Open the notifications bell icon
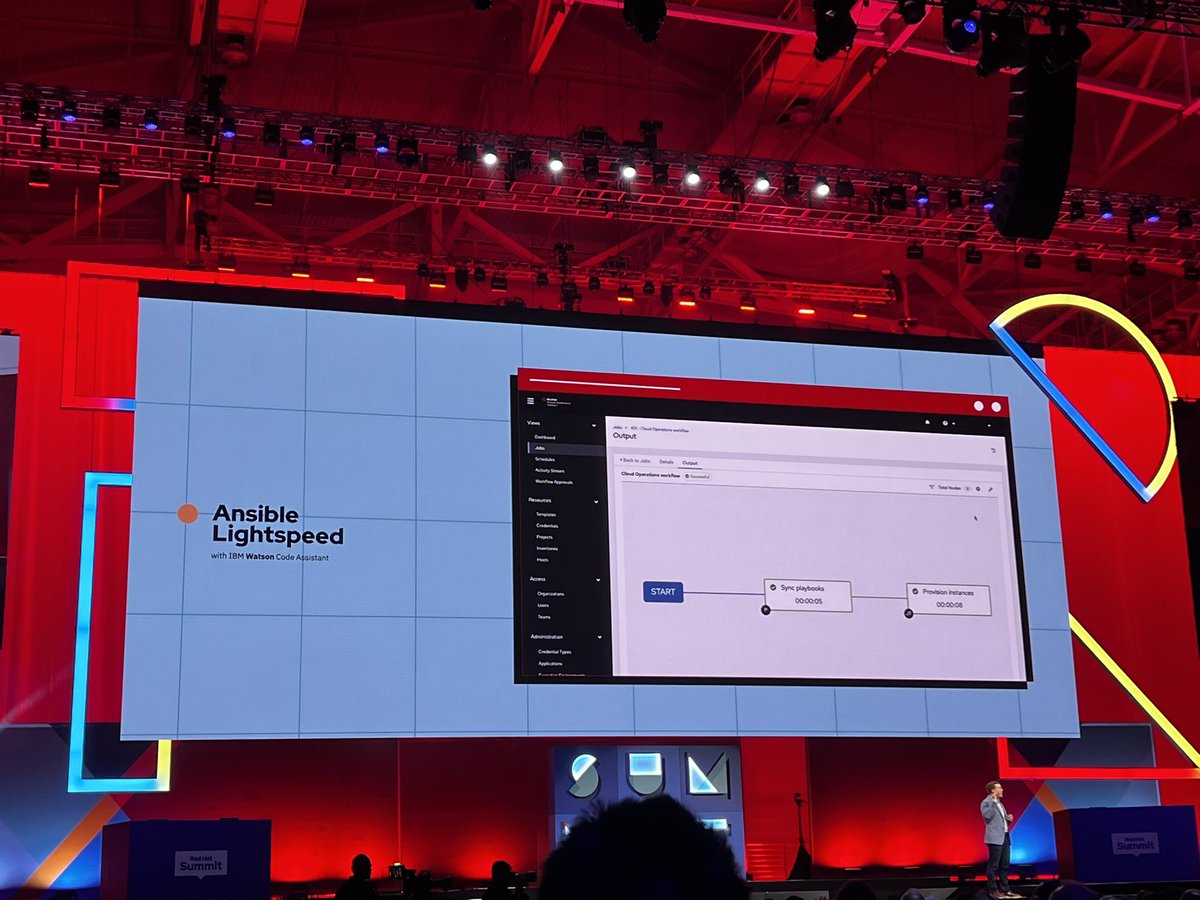The image size is (1200, 900). (927, 422)
